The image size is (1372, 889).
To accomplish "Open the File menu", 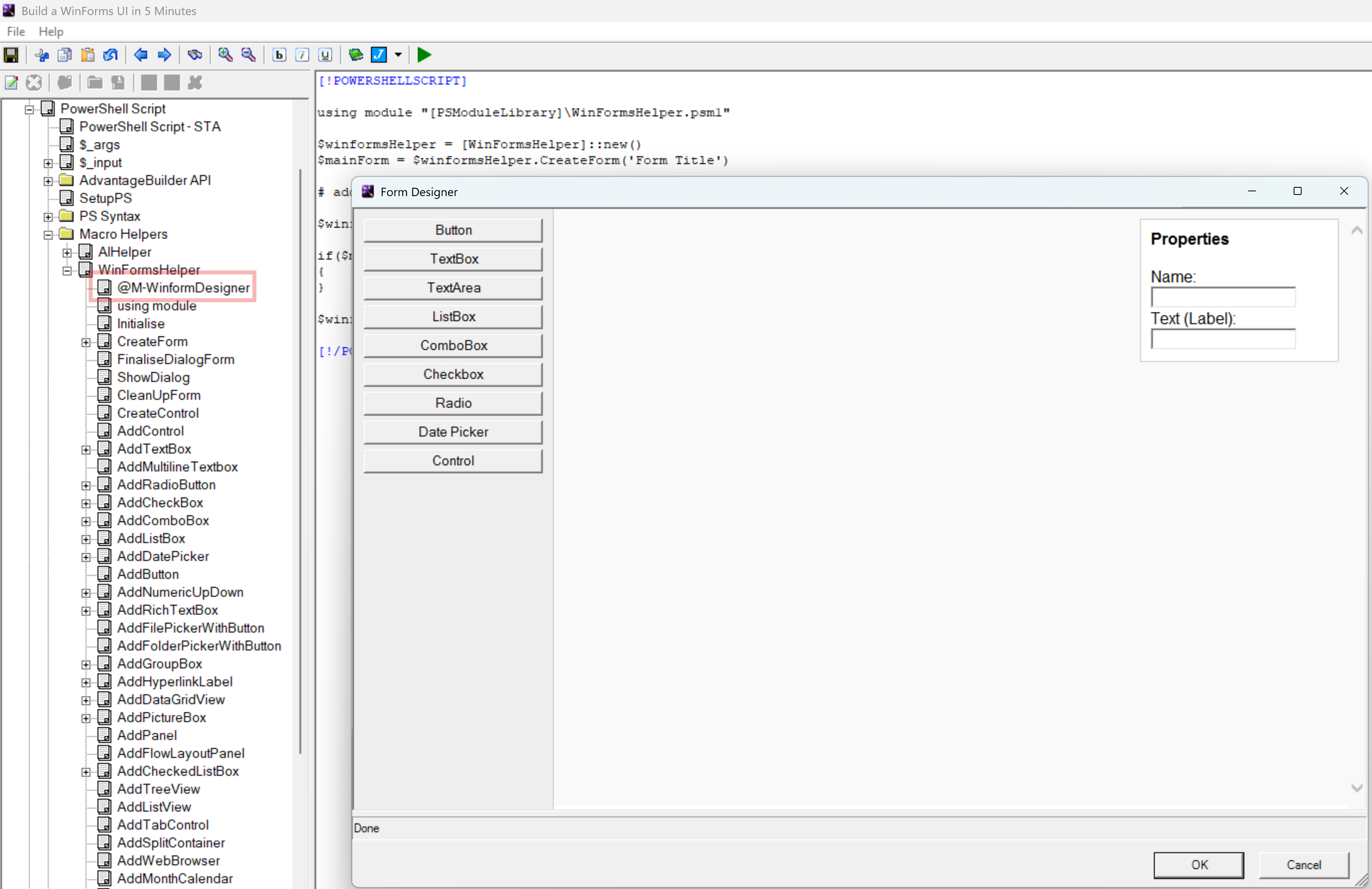I will click(16, 32).
